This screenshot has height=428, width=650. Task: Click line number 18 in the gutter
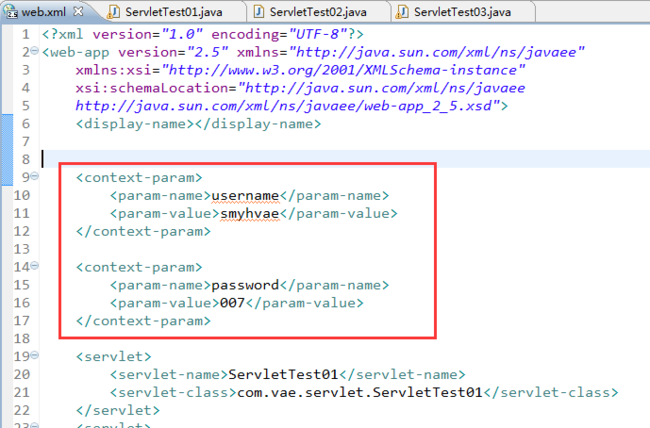click(22, 339)
